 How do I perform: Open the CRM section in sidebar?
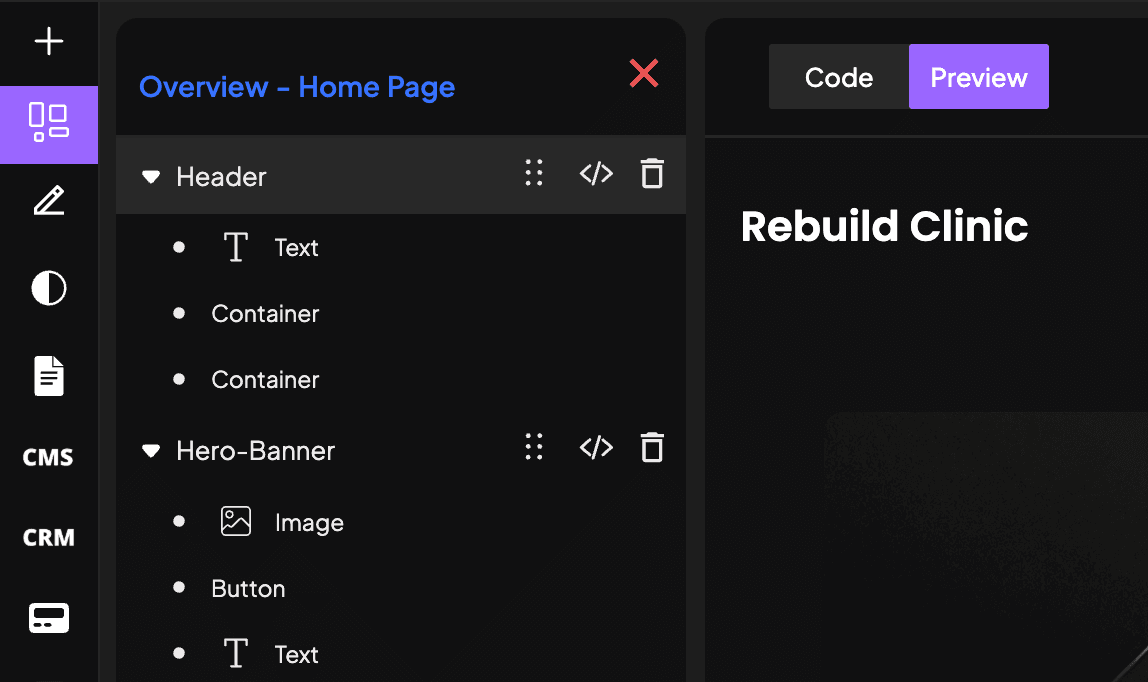(x=48, y=538)
